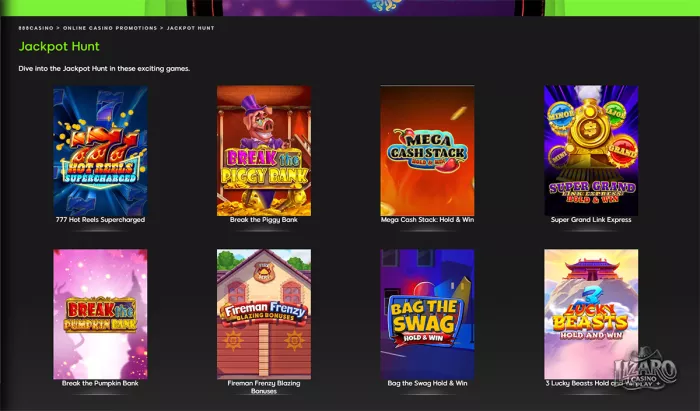
Task: Open the 777 Hot Reels Supercharged game thumbnail
Action: coord(100,151)
